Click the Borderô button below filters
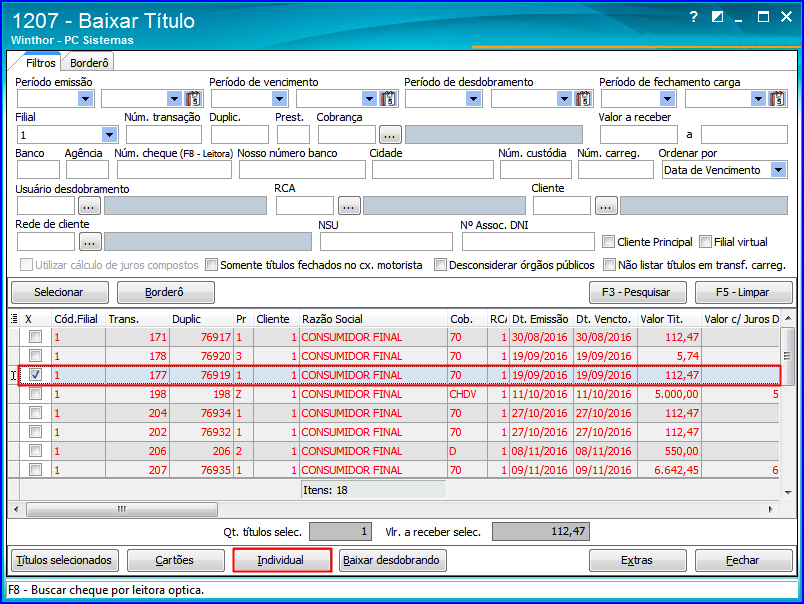The width and height of the screenshot is (804, 604). [166, 292]
